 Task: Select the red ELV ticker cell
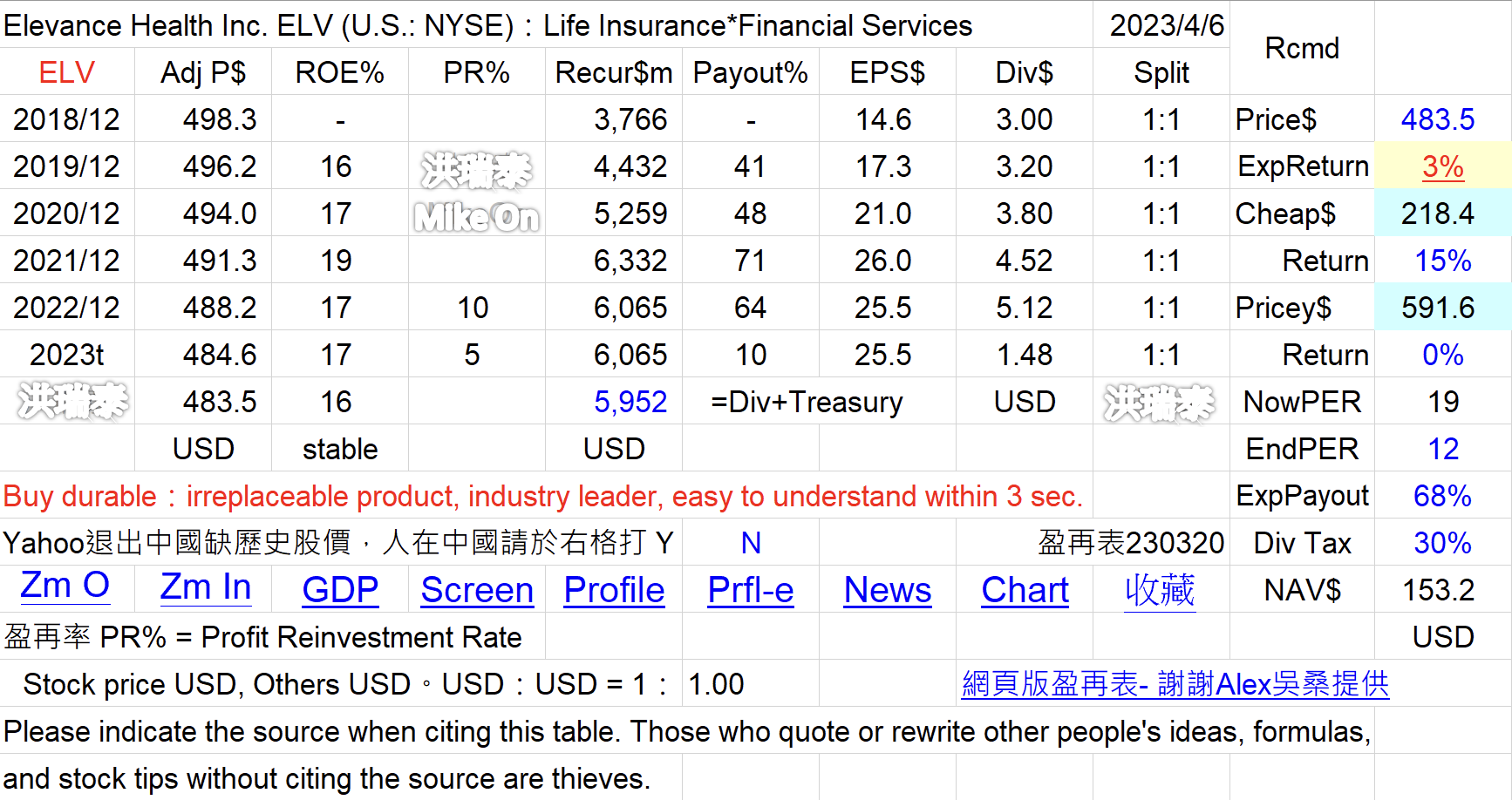point(67,72)
